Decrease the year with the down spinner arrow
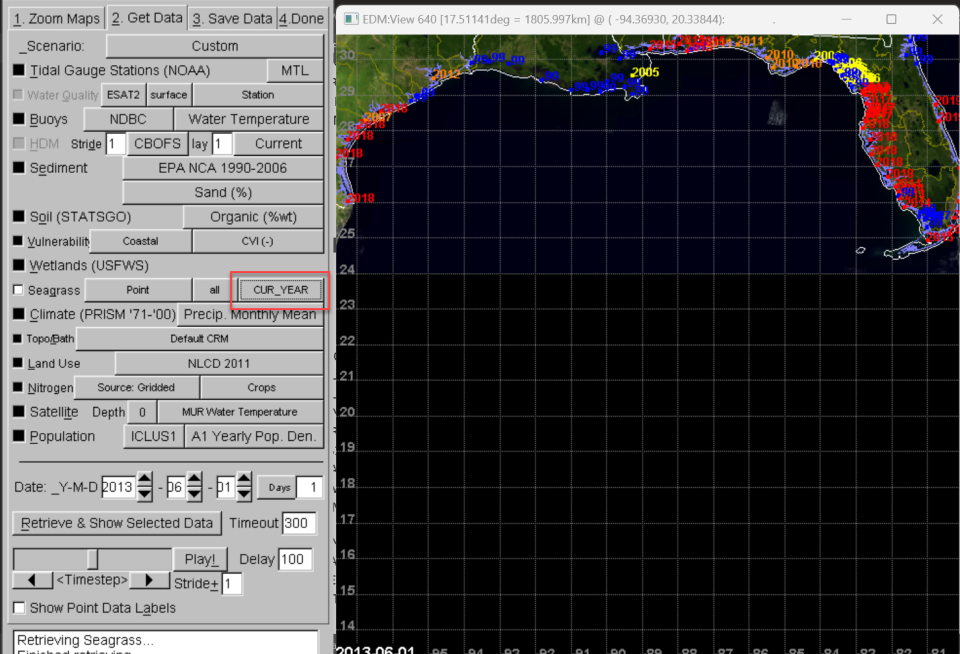This screenshot has width=960, height=654. [x=144, y=494]
